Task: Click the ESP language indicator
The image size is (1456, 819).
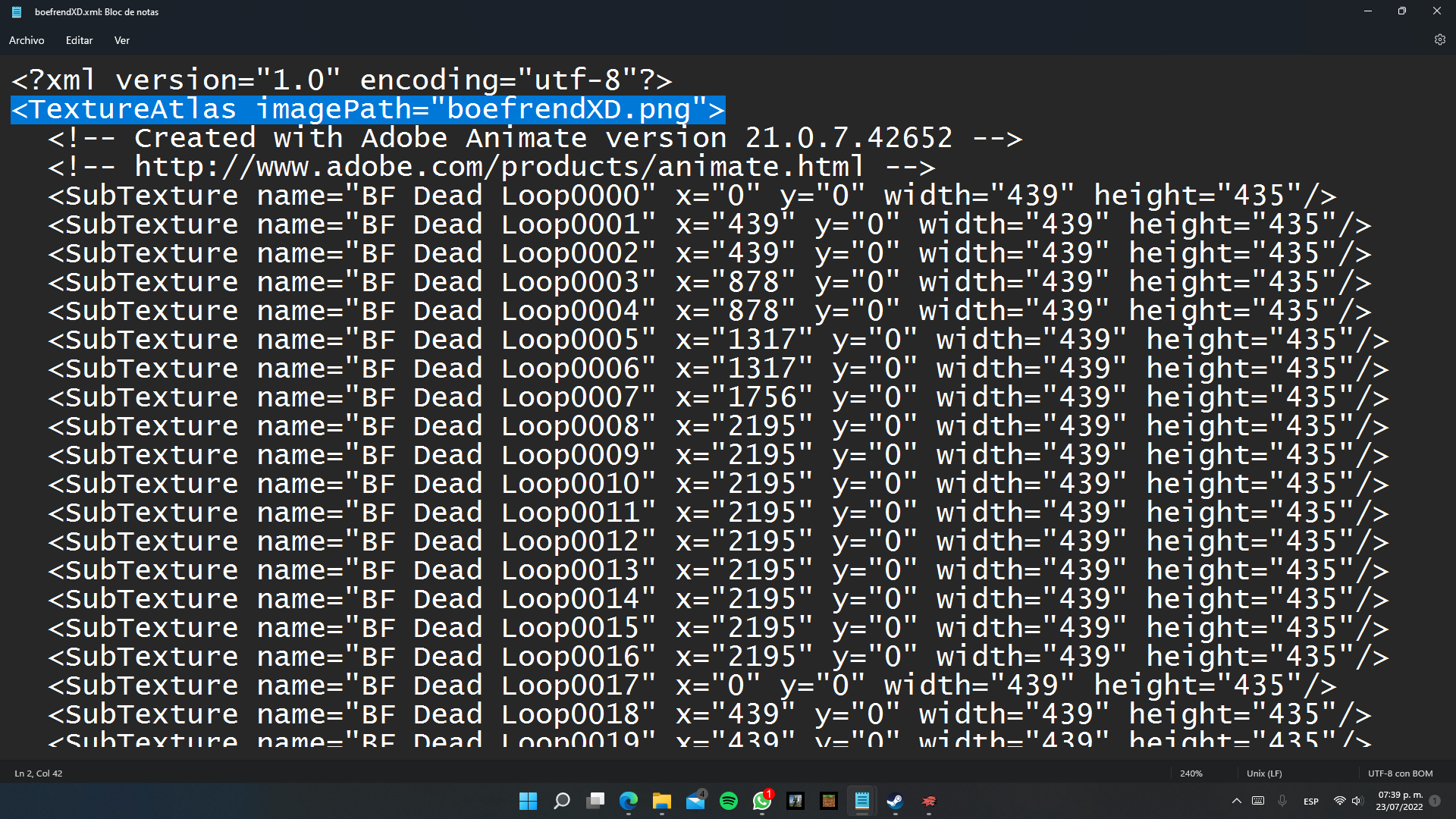Action: click(x=1310, y=801)
